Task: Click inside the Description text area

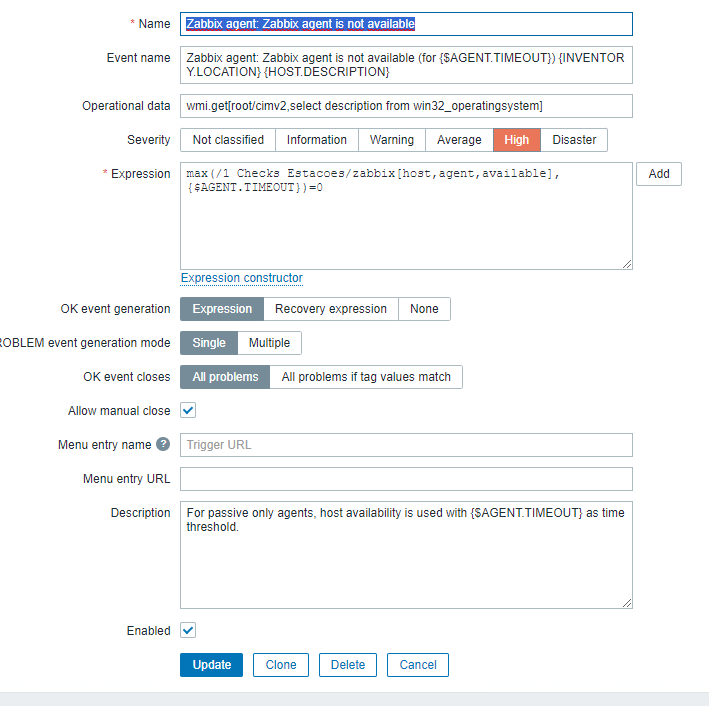Action: pos(406,555)
